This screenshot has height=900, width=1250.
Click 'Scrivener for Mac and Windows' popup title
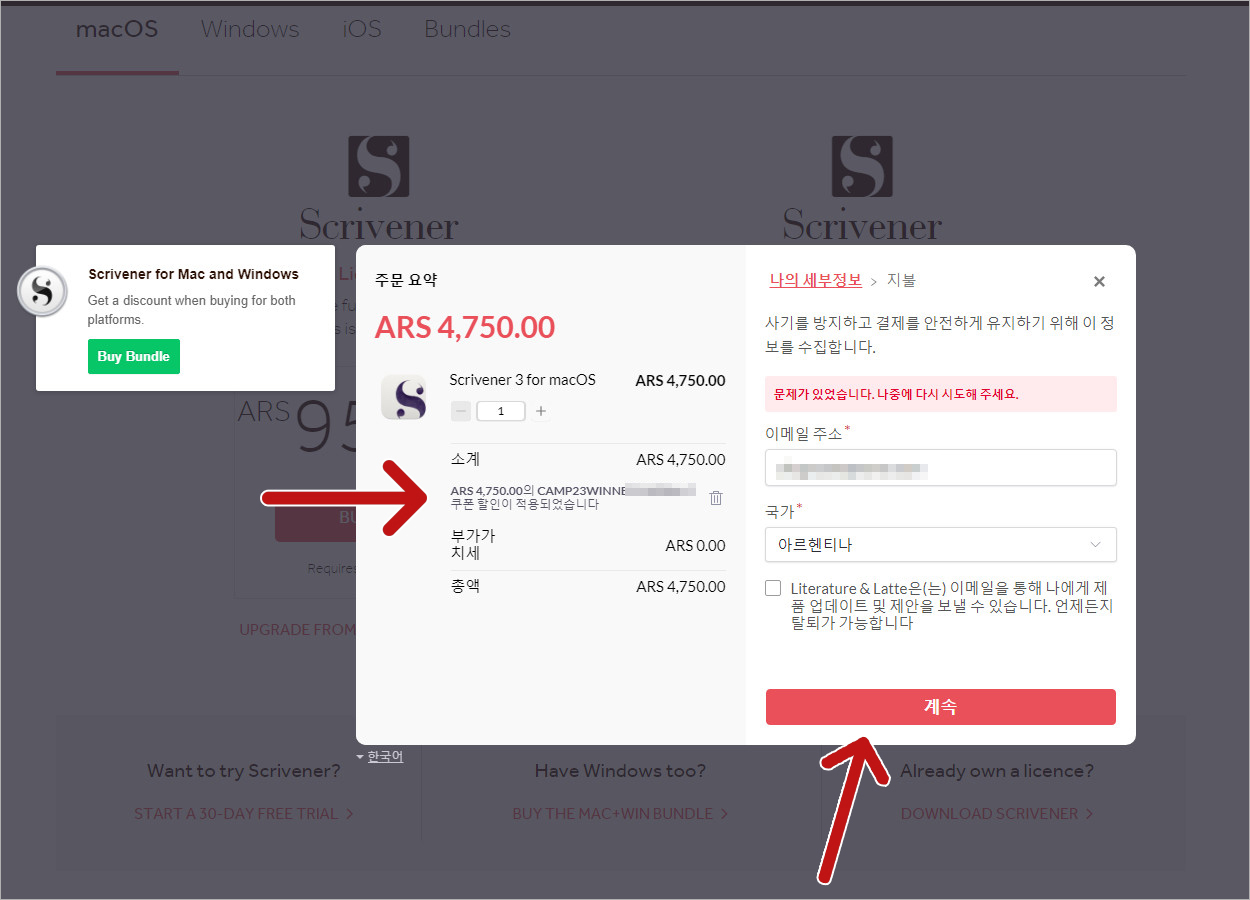point(193,274)
